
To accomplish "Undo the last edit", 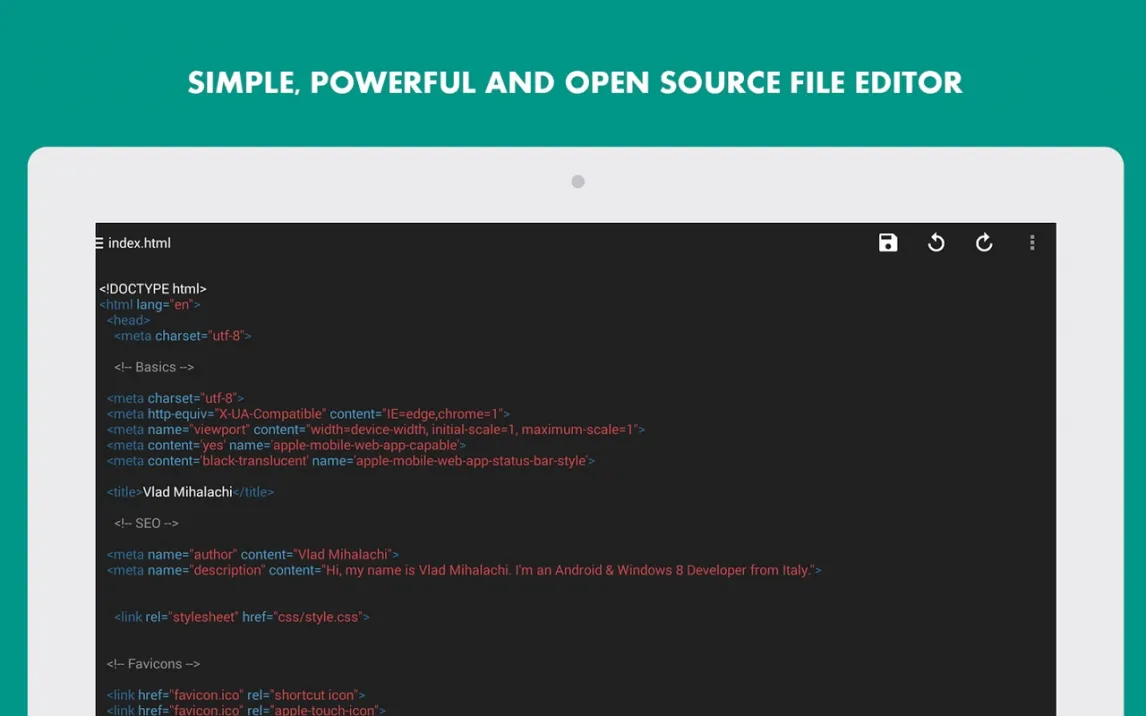I will (x=936, y=243).
